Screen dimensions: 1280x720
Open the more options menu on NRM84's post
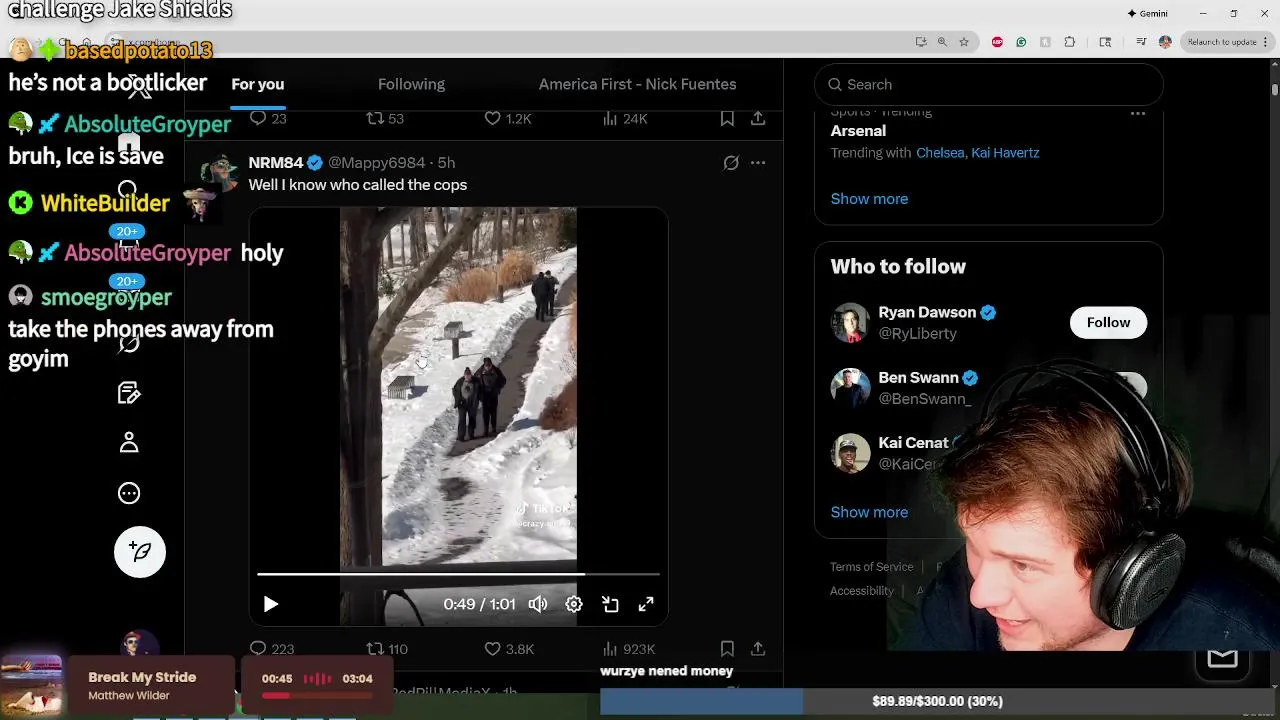tap(758, 162)
